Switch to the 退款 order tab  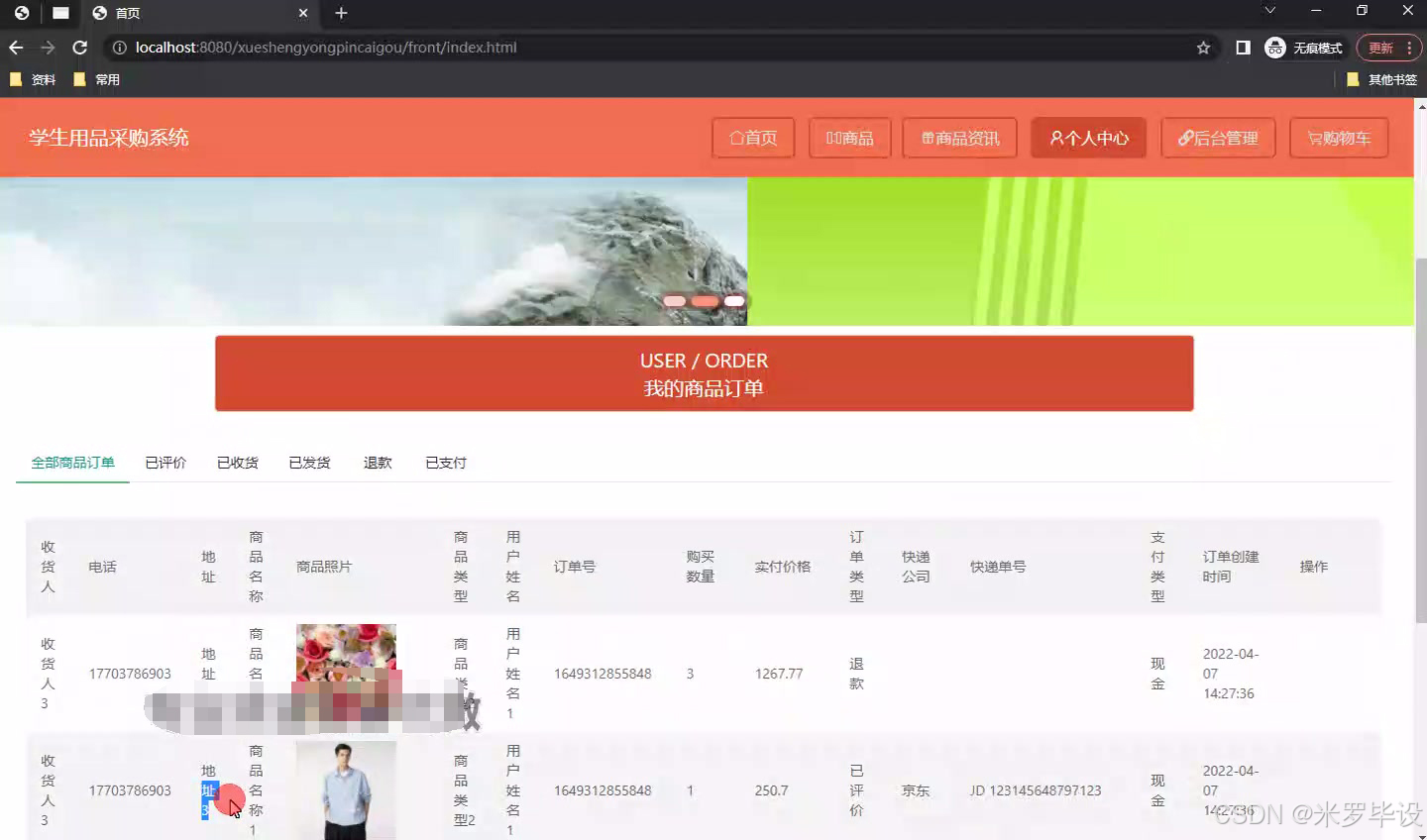(x=378, y=462)
